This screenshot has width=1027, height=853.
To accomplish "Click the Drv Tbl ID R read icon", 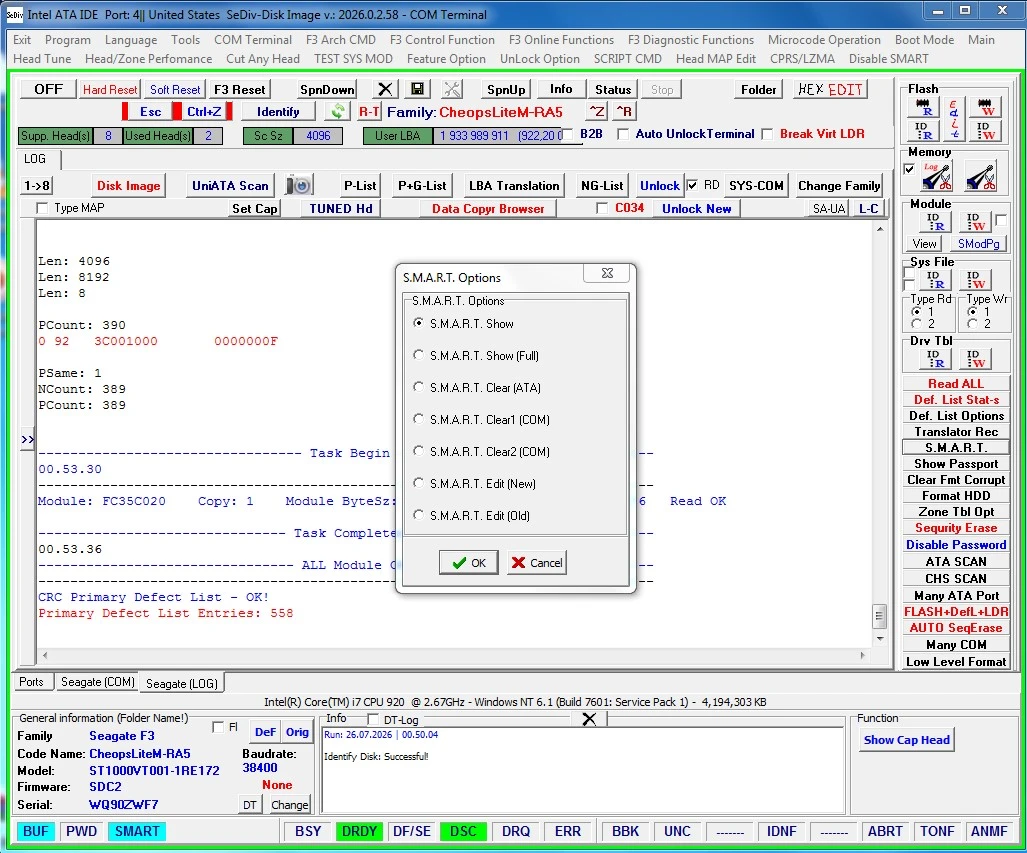I will [935, 358].
